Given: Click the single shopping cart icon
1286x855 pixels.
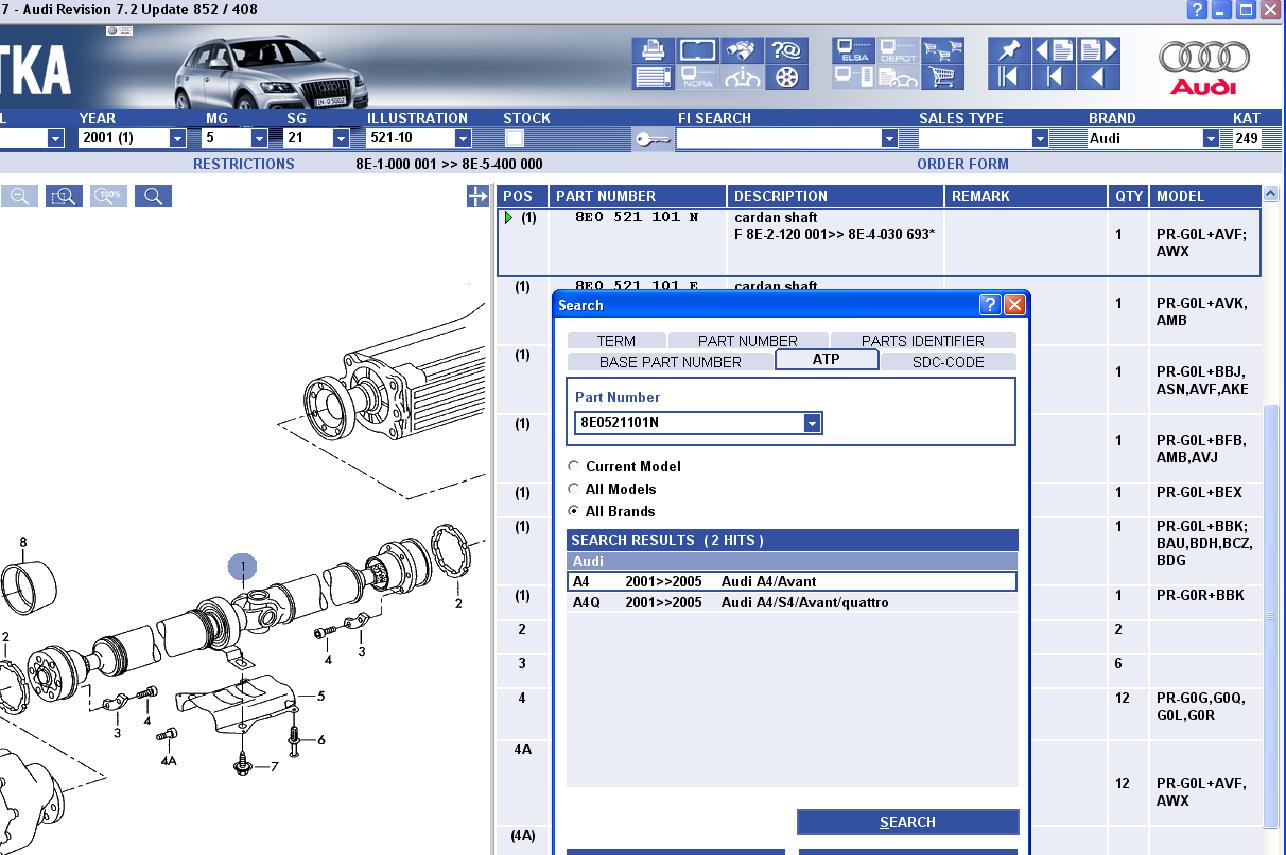Looking at the screenshot, I should (942, 77).
